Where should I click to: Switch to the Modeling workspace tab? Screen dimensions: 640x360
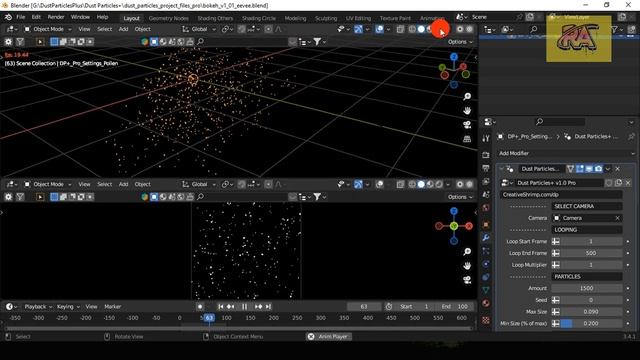[x=295, y=18]
